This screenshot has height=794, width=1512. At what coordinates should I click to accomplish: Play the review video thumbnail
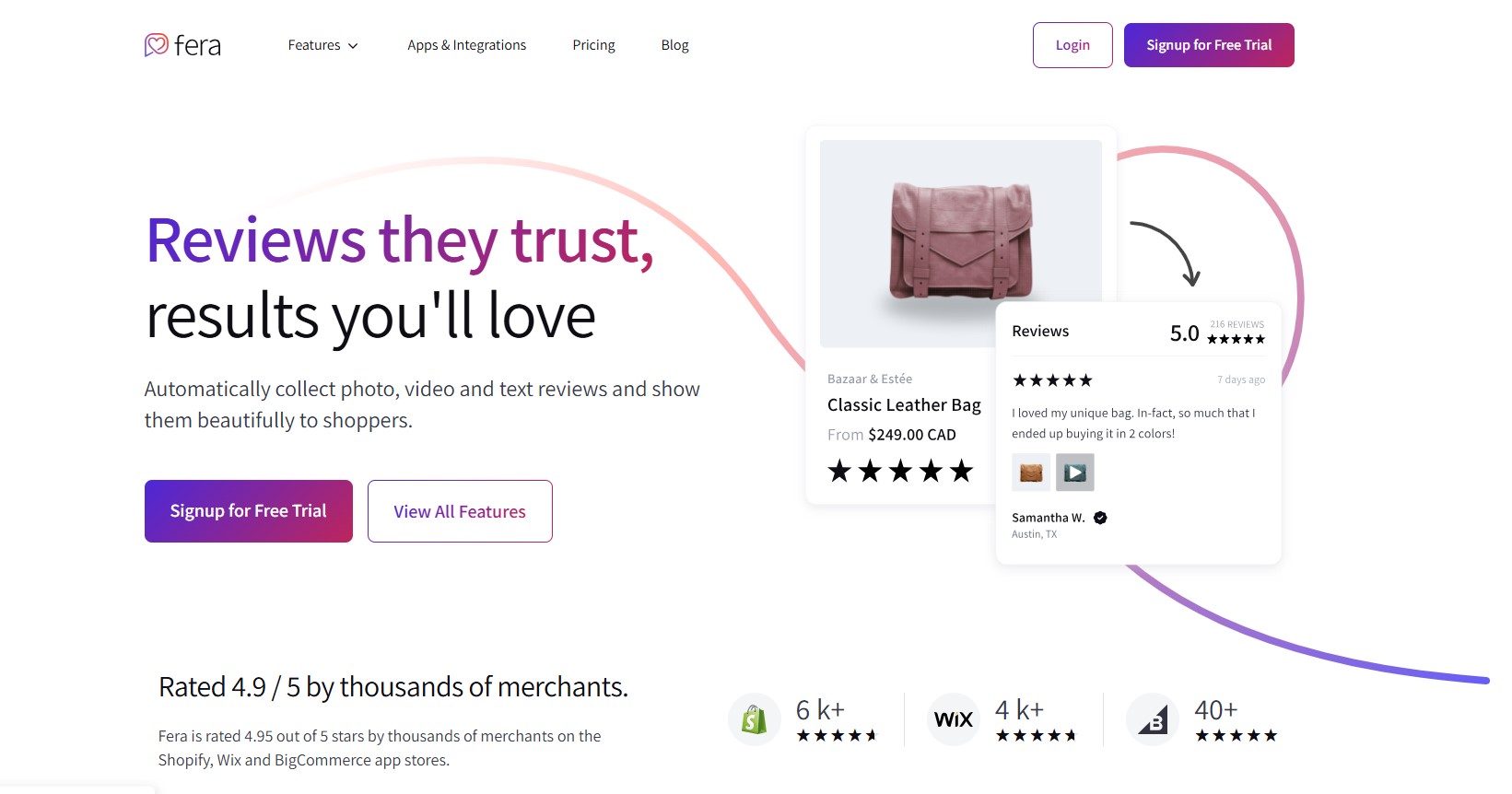pyautogui.click(x=1074, y=473)
